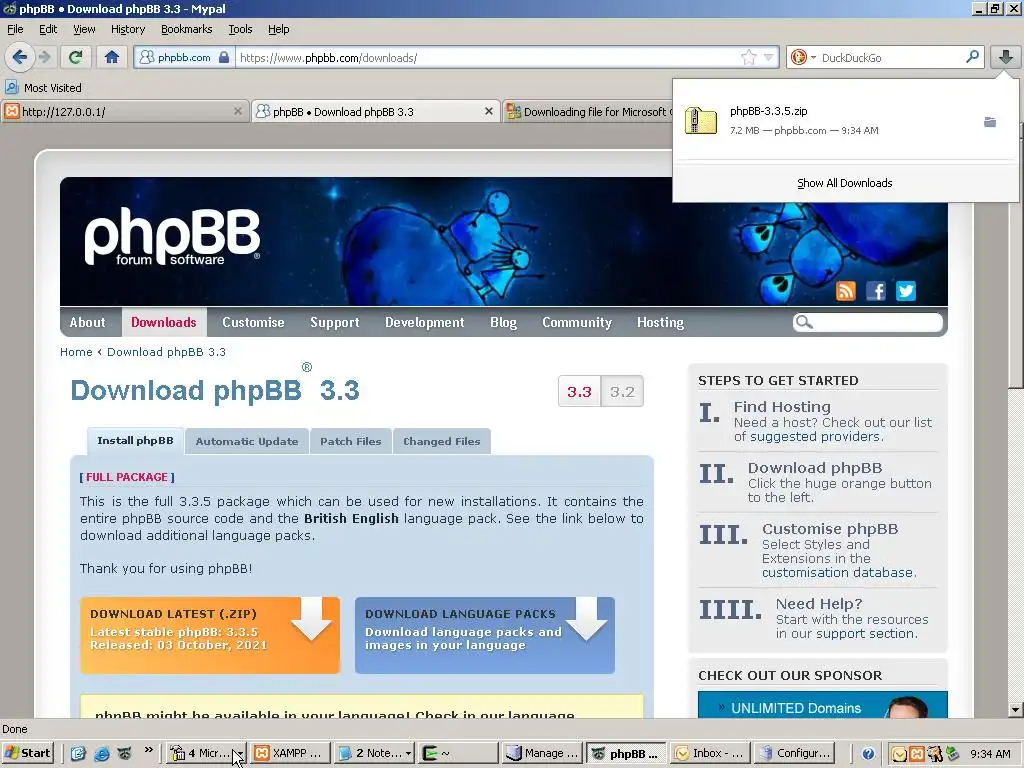Open the Blog nav item
Screen dimensions: 1024x768
tap(503, 322)
